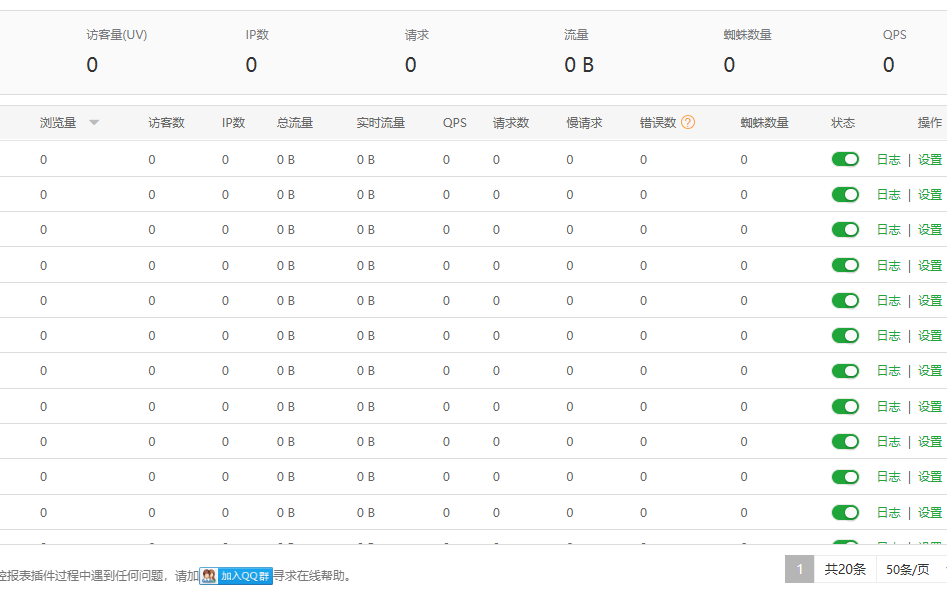This screenshot has height=597, width=947.
Task: Go to page 1 in pagination
Action: pyautogui.click(x=800, y=569)
